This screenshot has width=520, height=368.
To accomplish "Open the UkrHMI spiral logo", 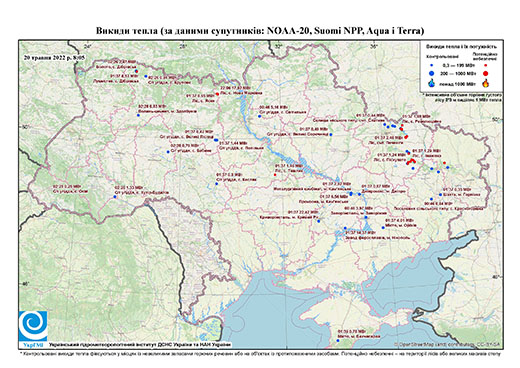I will click(33, 326).
